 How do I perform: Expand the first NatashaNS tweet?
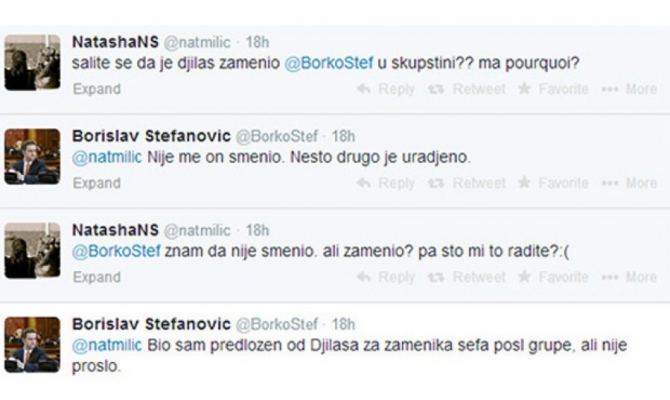(96, 89)
